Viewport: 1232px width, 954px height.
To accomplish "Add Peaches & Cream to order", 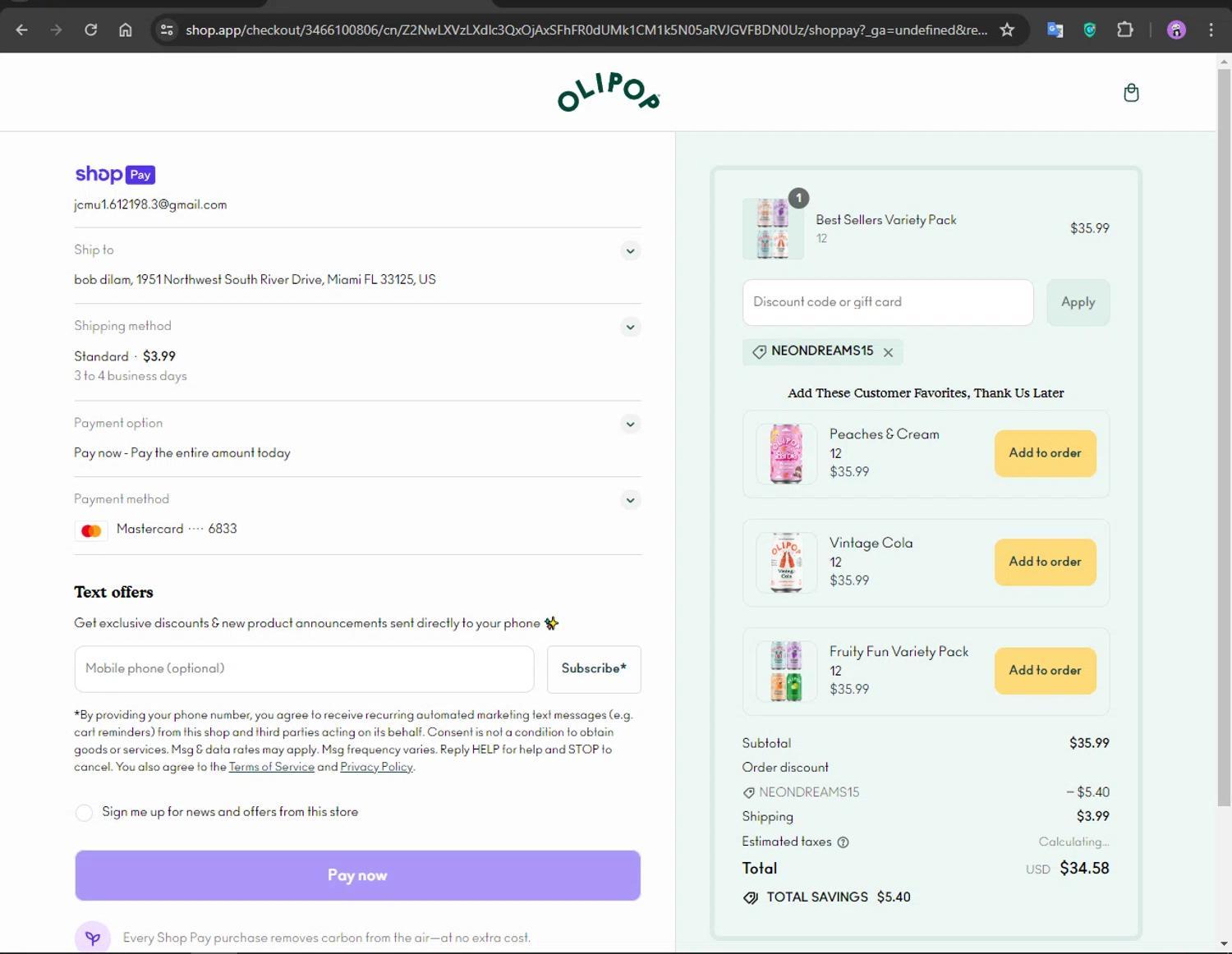I will [1045, 453].
